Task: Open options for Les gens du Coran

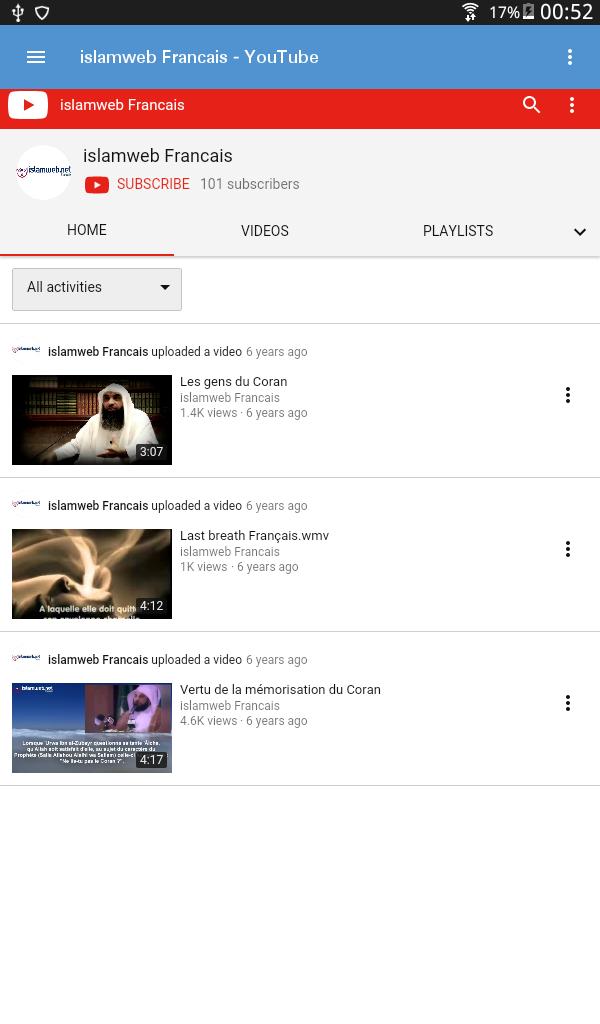Action: coord(567,395)
